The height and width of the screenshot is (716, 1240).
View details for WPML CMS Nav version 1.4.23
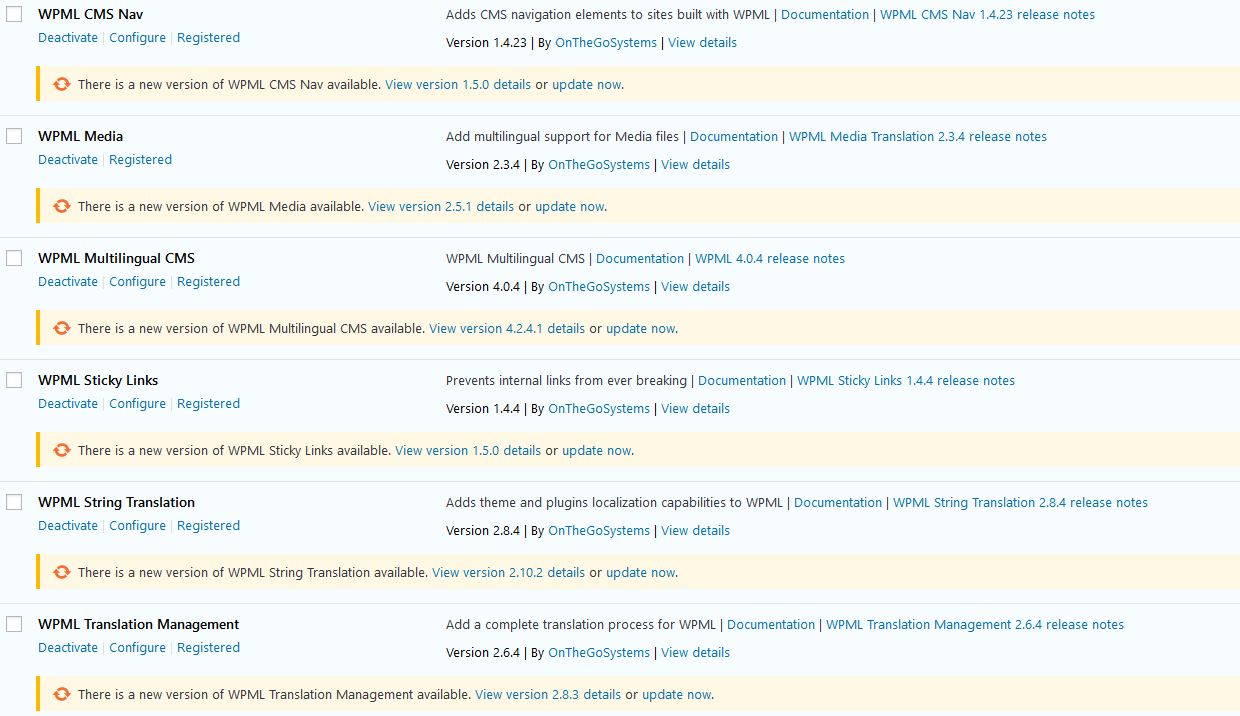tap(702, 43)
